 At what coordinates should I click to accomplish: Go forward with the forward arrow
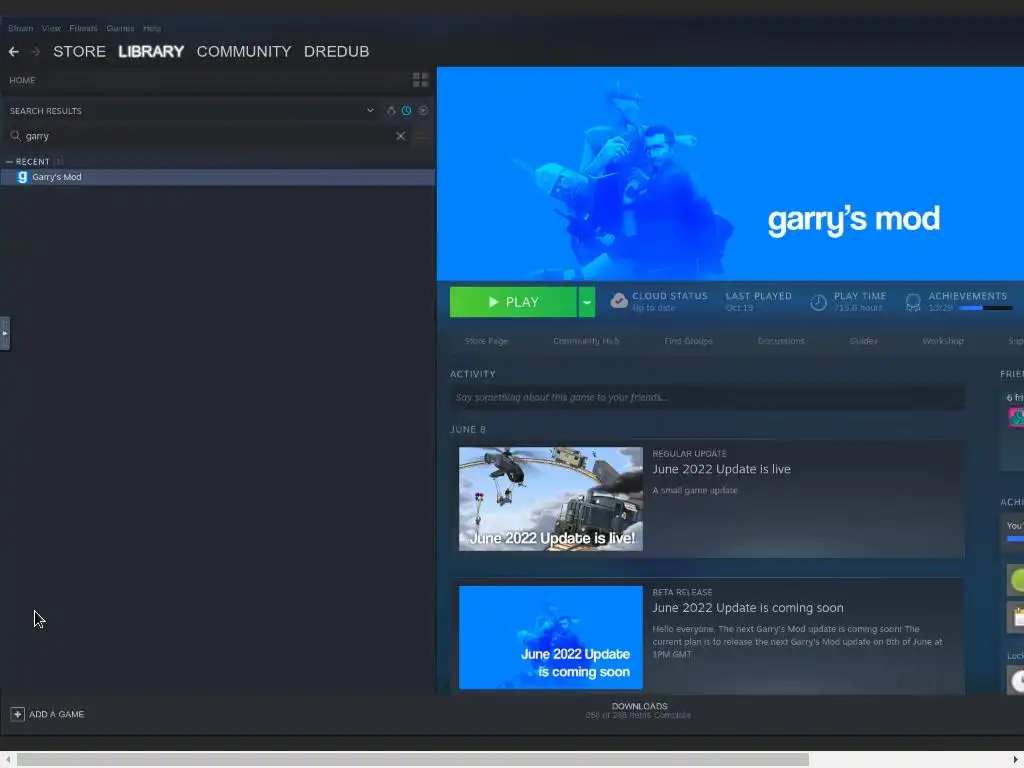tap(35, 52)
